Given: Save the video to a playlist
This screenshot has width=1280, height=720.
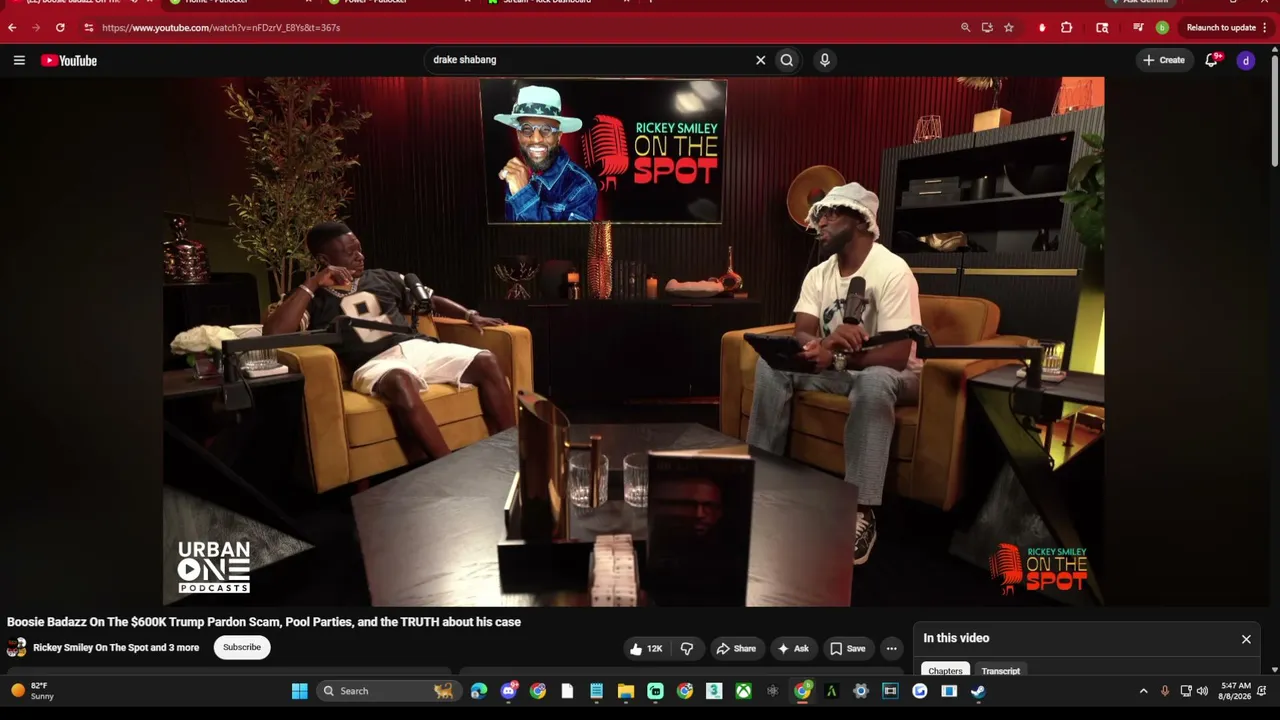Looking at the screenshot, I should pos(848,648).
